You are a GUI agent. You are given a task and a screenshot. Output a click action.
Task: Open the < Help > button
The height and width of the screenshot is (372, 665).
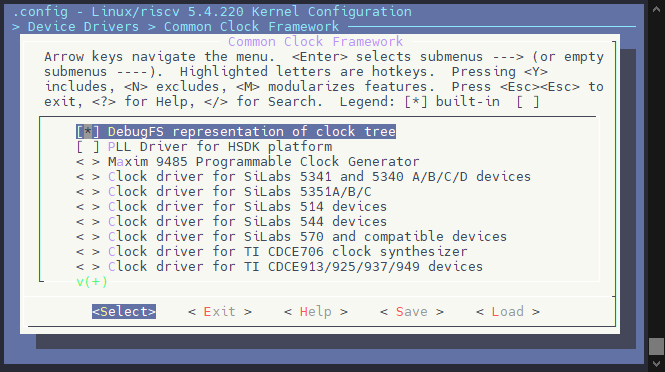click(316, 312)
